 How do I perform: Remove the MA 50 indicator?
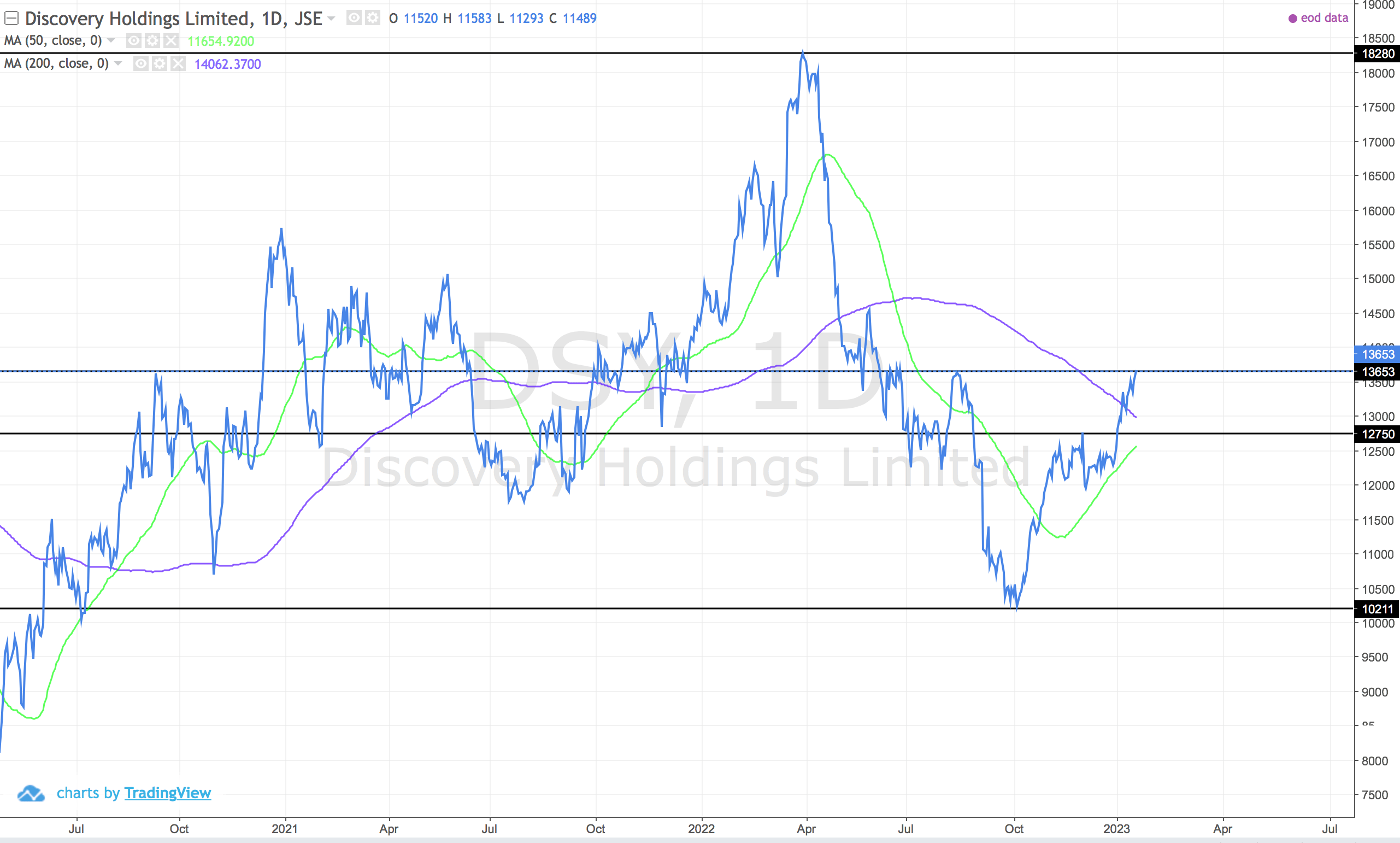coord(171,40)
